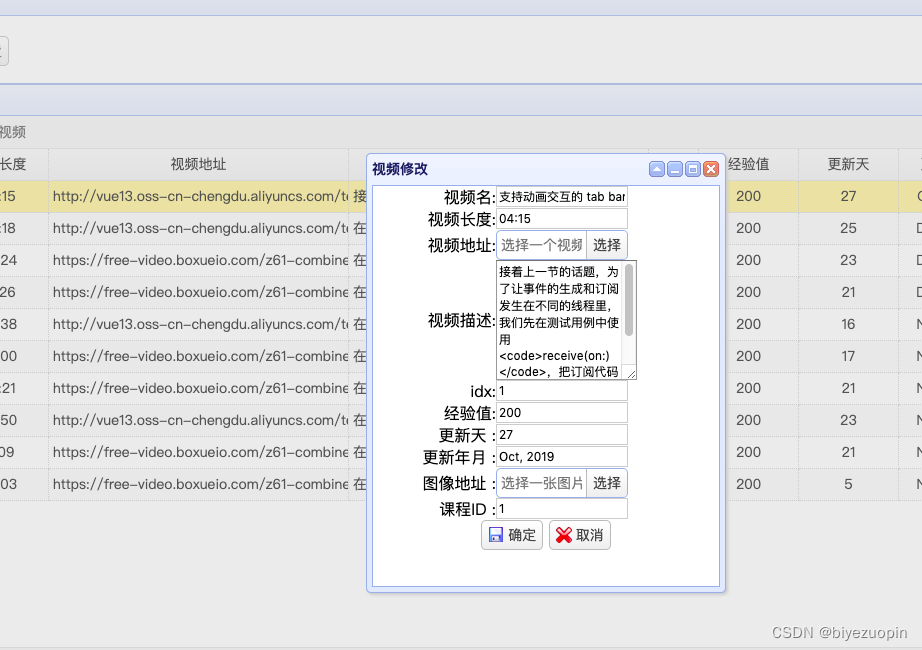This screenshot has width=922, height=650.
Task: Click 选择 button beside 图像地址
Action: [607, 484]
